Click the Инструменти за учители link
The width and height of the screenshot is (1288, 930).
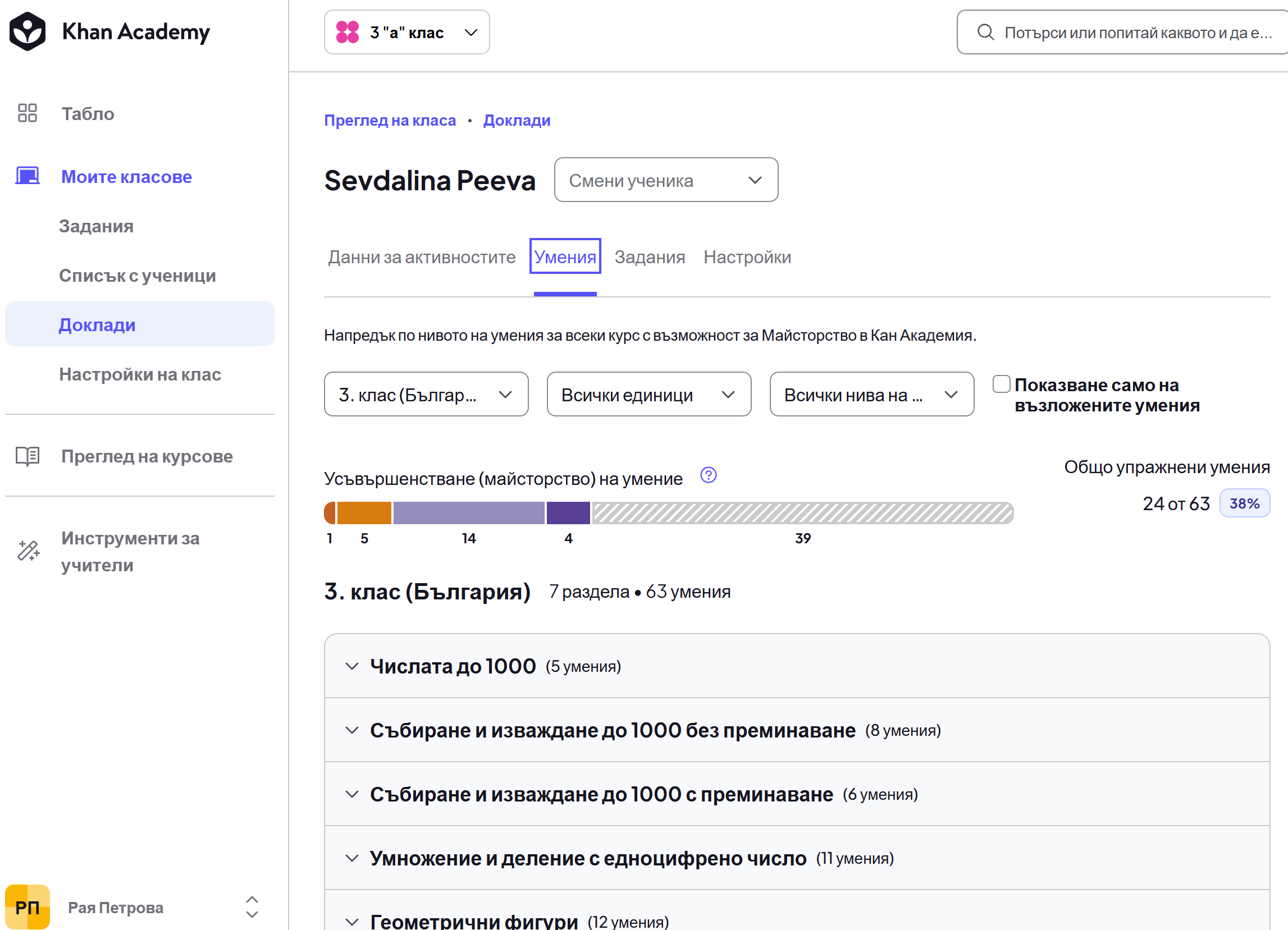tap(131, 551)
